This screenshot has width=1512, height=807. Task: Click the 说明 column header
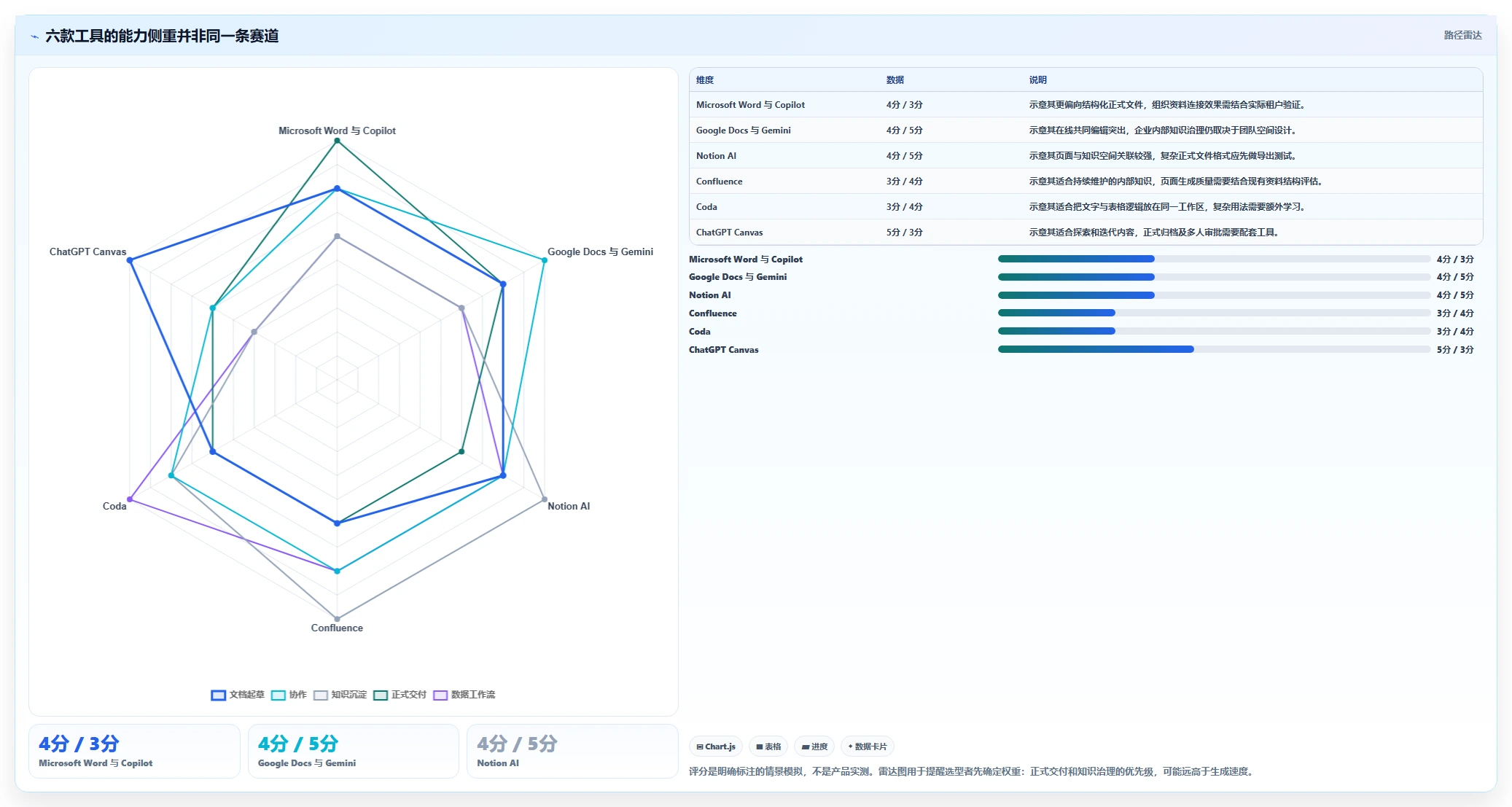[1038, 80]
